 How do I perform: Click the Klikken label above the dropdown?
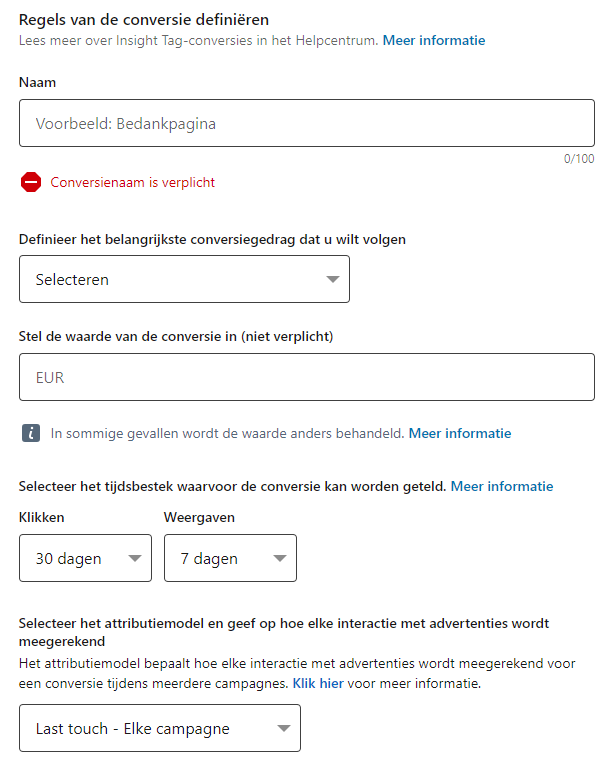click(41, 517)
